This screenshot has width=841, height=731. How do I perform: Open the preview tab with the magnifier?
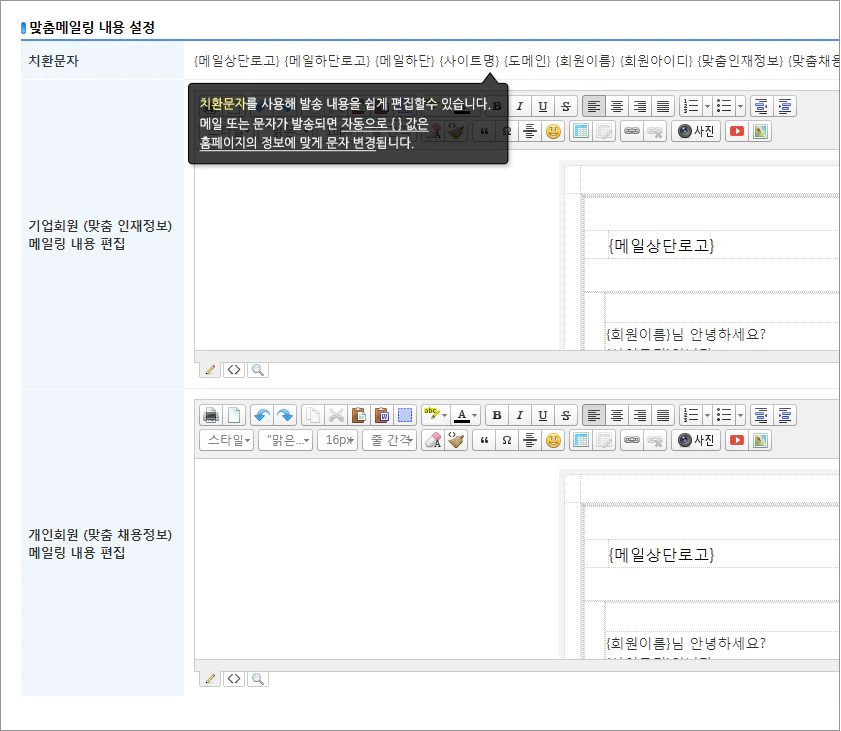(258, 678)
